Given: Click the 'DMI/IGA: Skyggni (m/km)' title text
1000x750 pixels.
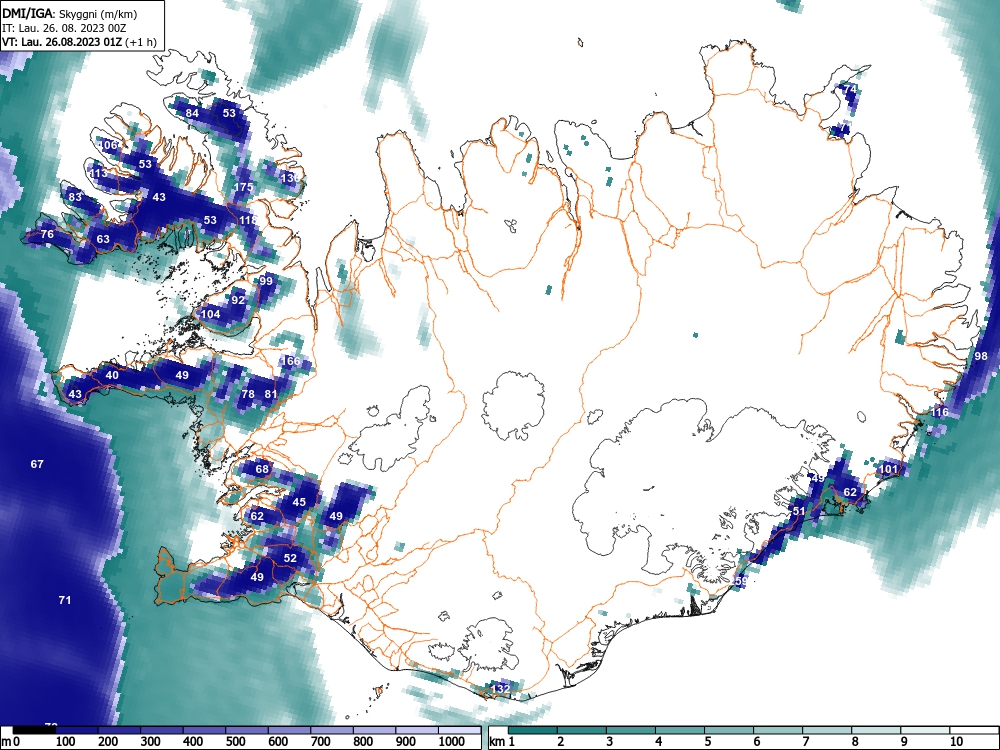Looking at the screenshot, I should tap(70, 13).
